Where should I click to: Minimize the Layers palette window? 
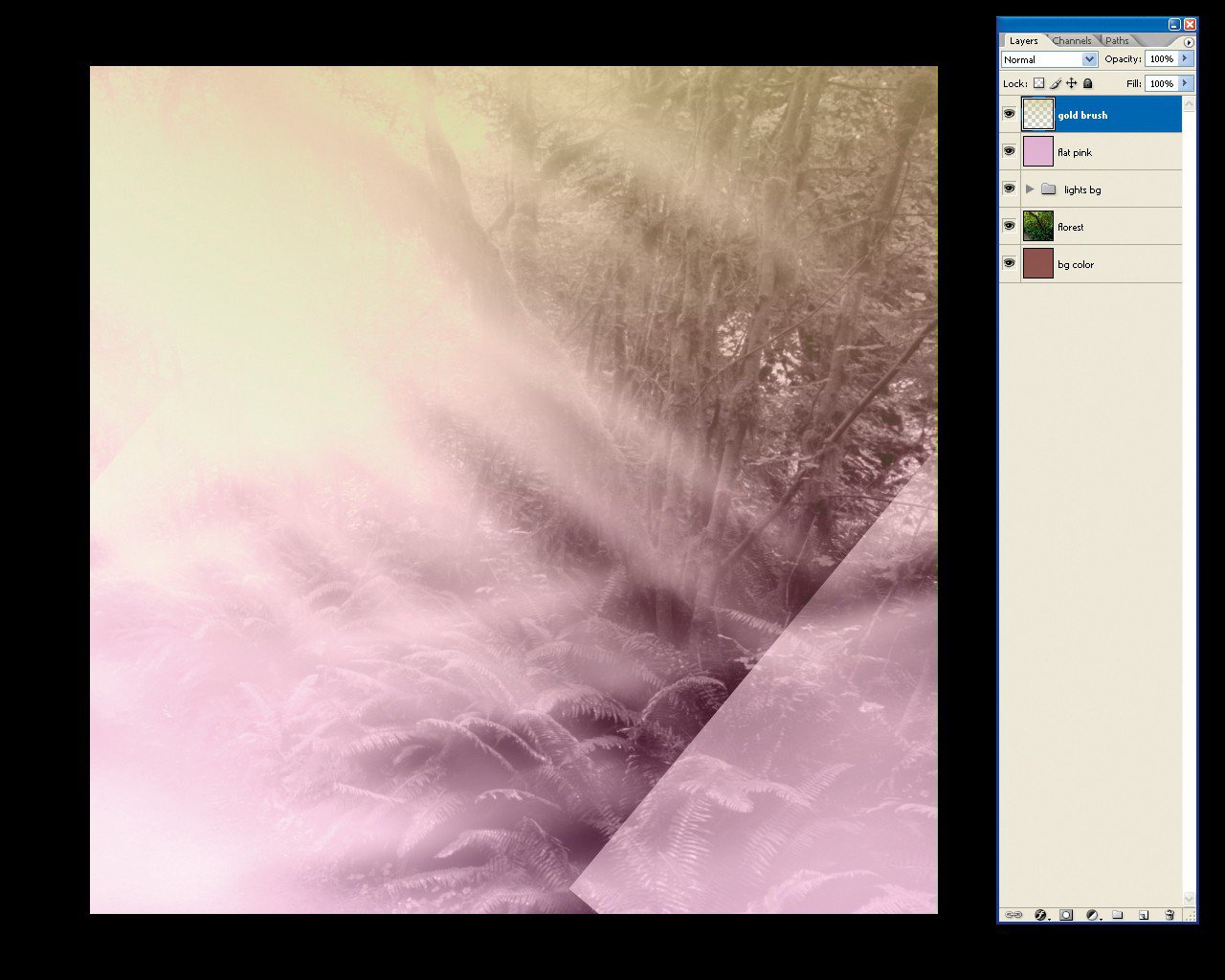click(x=1174, y=24)
